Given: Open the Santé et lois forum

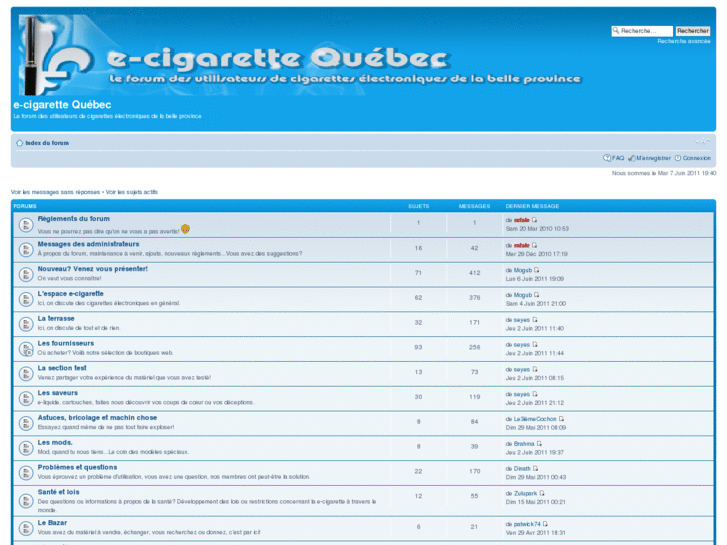Looking at the screenshot, I should click(x=58, y=492).
